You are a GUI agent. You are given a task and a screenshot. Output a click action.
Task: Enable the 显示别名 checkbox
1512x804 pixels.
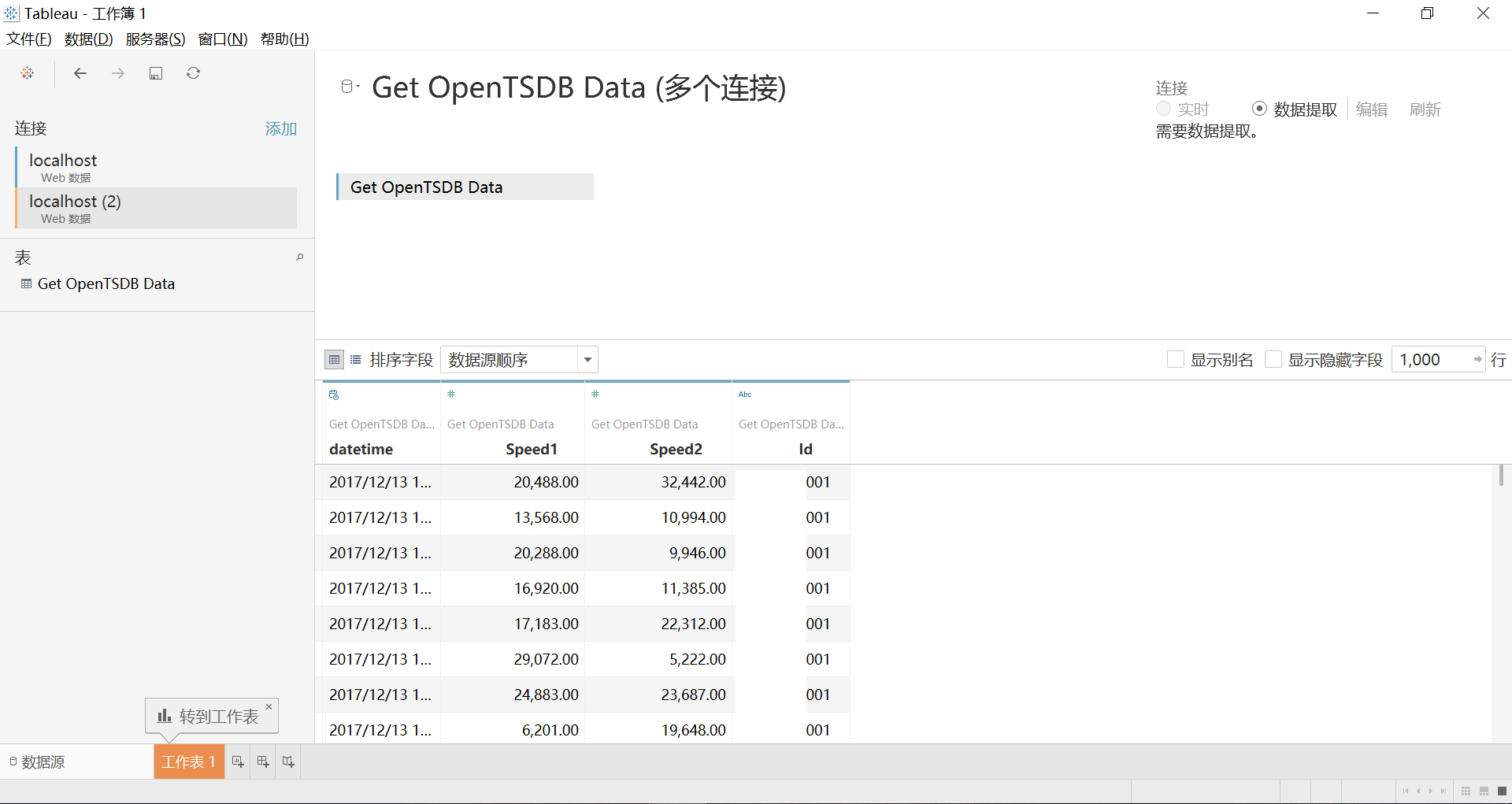[x=1176, y=360]
